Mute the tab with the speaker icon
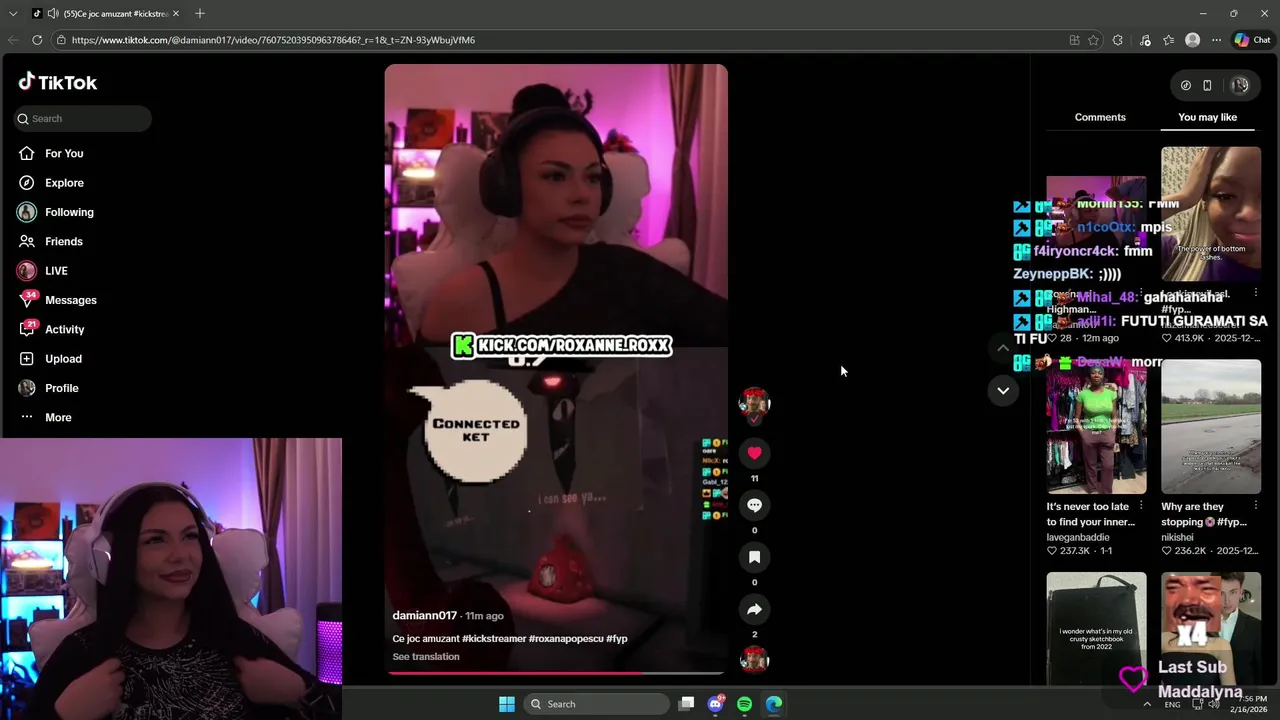This screenshot has width=1280, height=720. pyautogui.click(x=52, y=13)
